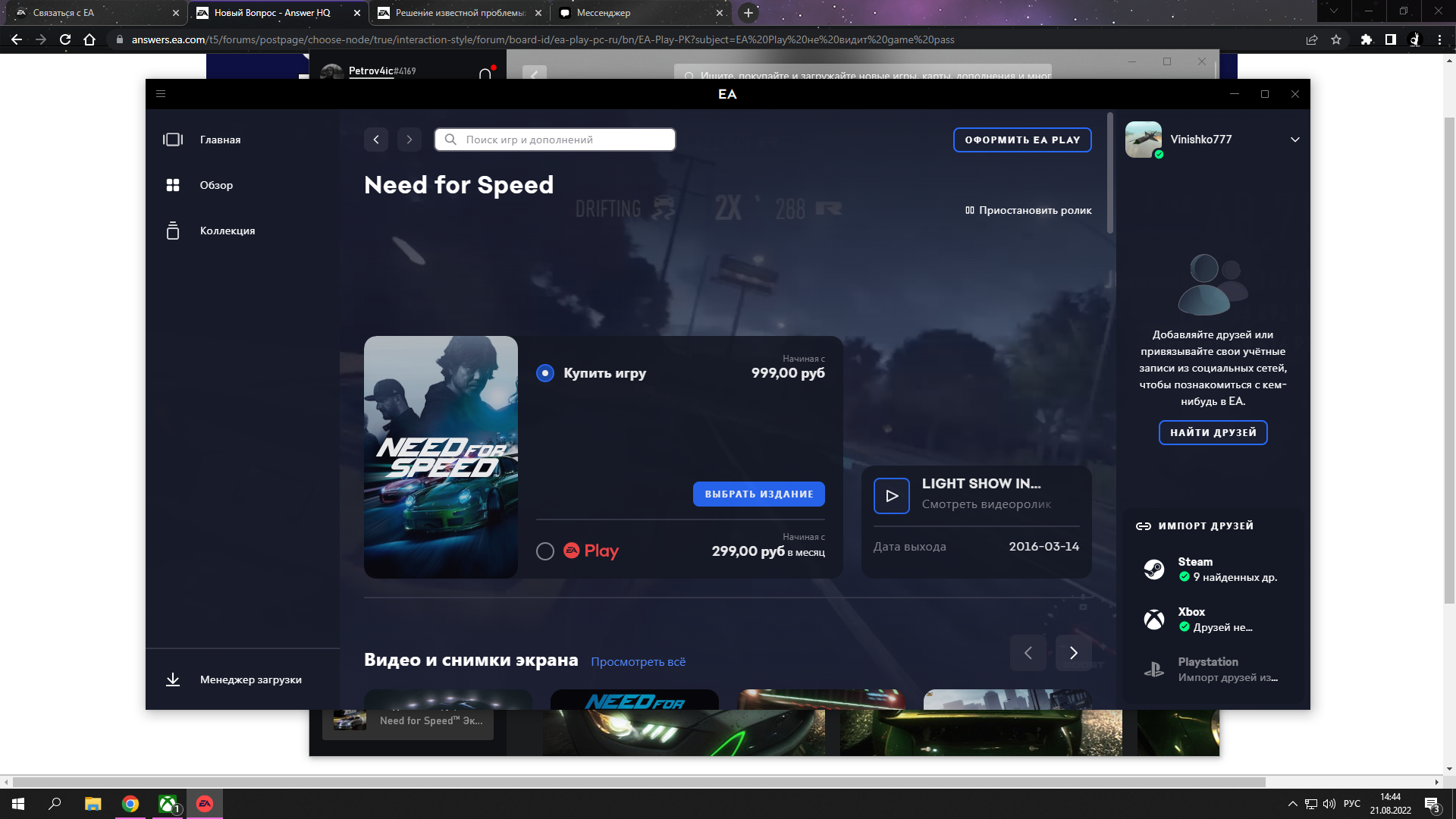Click НАЙТИ ДРУЗЕЙ button
The width and height of the screenshot is (1456, 819).
coord(1213,432)
